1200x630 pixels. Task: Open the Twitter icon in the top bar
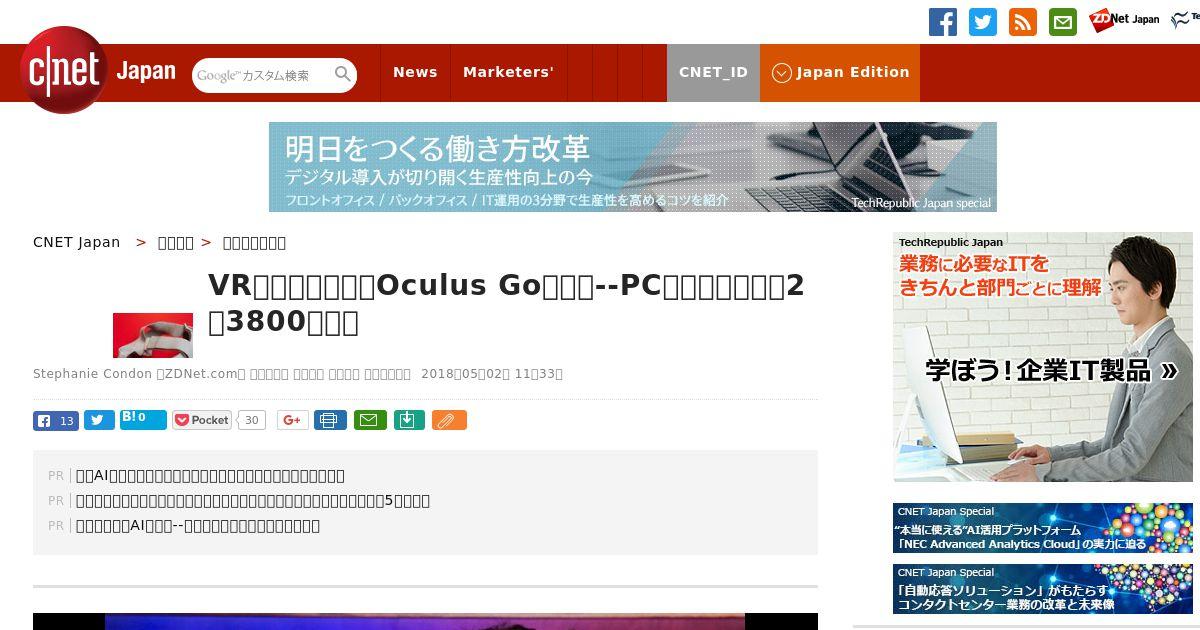(x=983, y=22)
